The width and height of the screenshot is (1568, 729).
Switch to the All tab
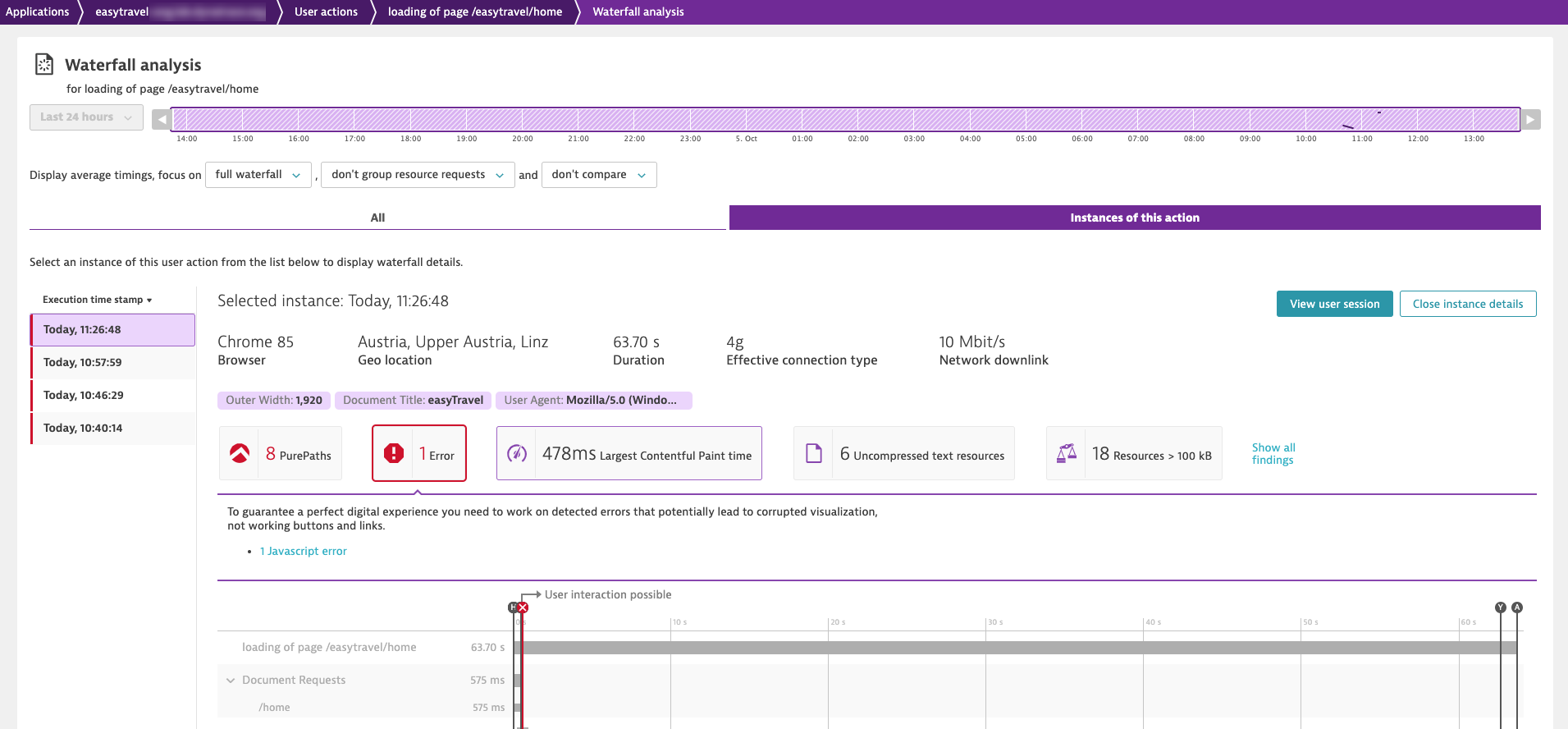(377, 218)
